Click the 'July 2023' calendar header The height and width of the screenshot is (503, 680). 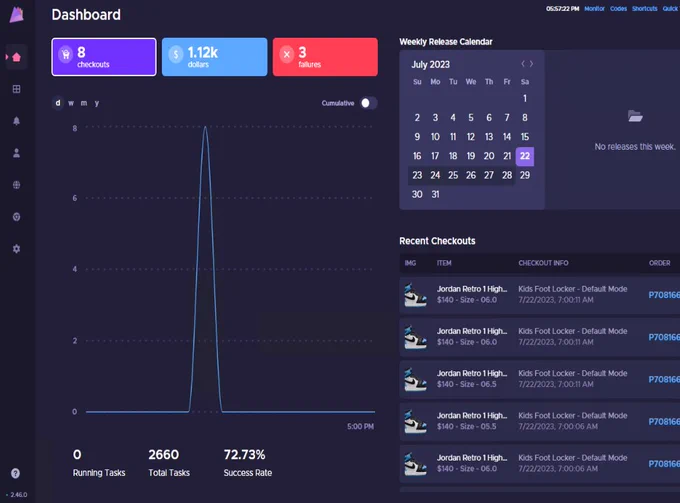(430, 65)
